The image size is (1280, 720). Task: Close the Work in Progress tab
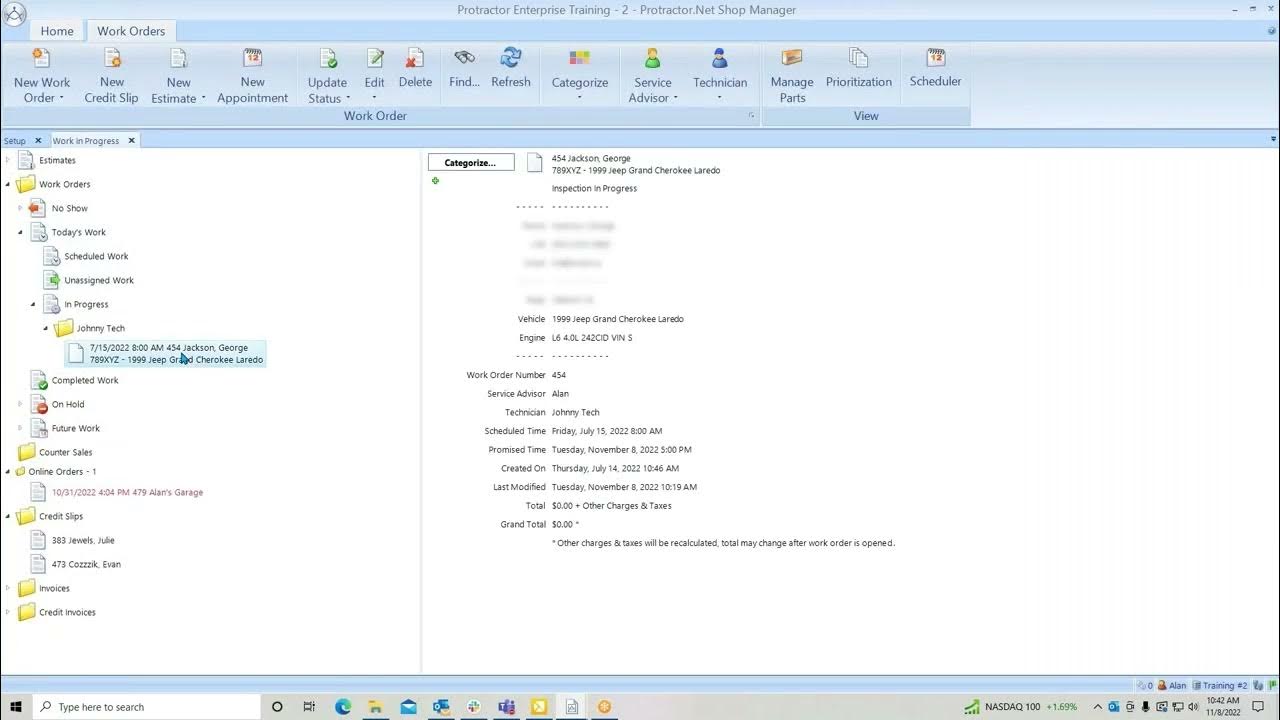pyautogui.click(x=131, y=141)
